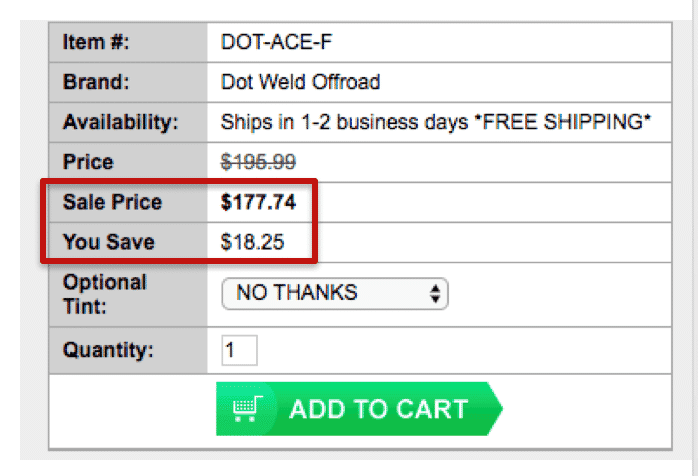The width and height of the screenshot is (698, 476).
Task: Open the Optional Tint NO THANKS dropdown
Action: point(334,294)
